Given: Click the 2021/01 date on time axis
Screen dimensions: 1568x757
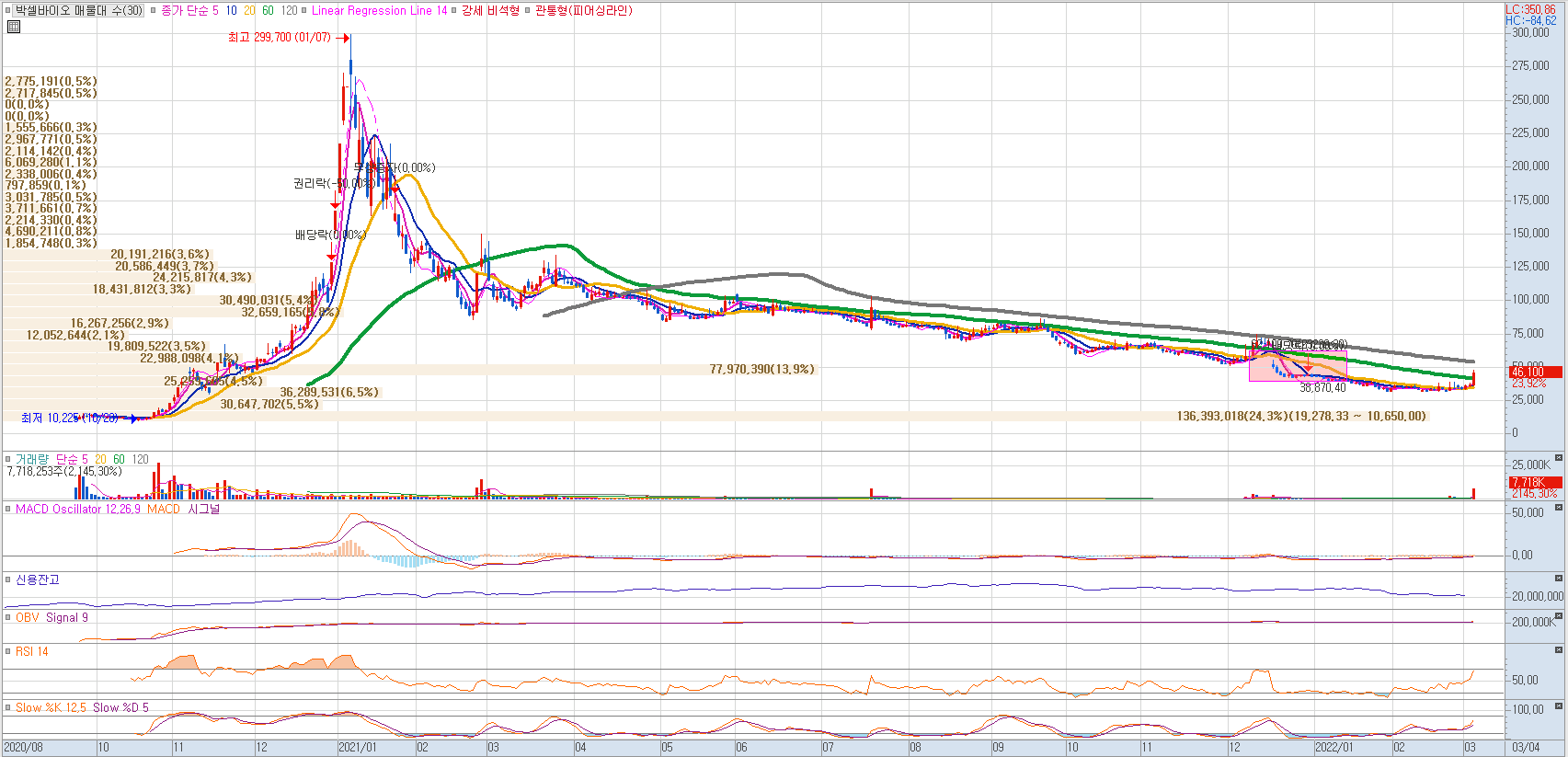Looking at the screenshot, I should [358, 747].
